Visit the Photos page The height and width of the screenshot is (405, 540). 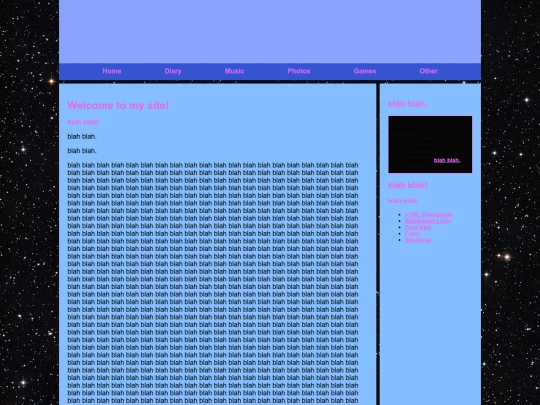coord(299,71)
